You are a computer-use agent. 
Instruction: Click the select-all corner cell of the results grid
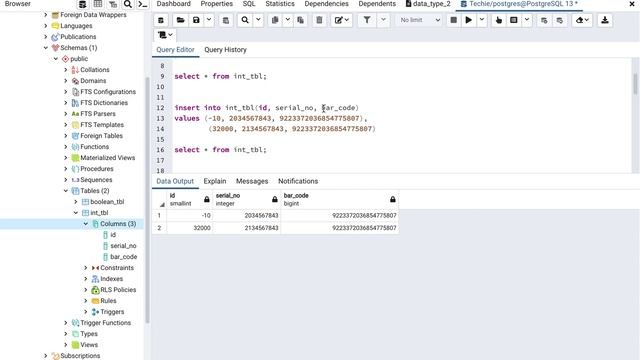pos(160,199)
